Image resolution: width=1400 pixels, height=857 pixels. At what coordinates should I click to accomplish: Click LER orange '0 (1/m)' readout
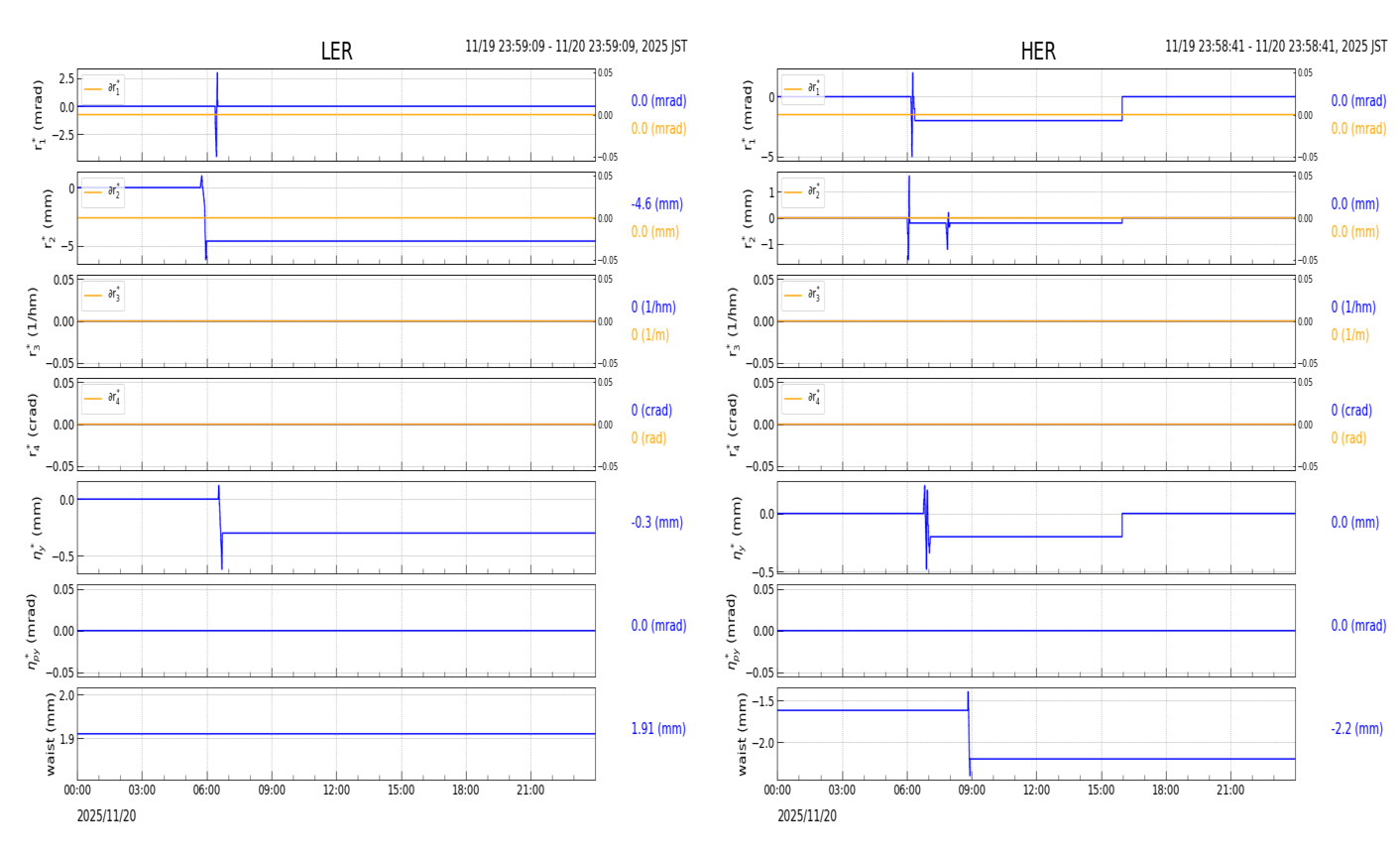click(650, 335)
